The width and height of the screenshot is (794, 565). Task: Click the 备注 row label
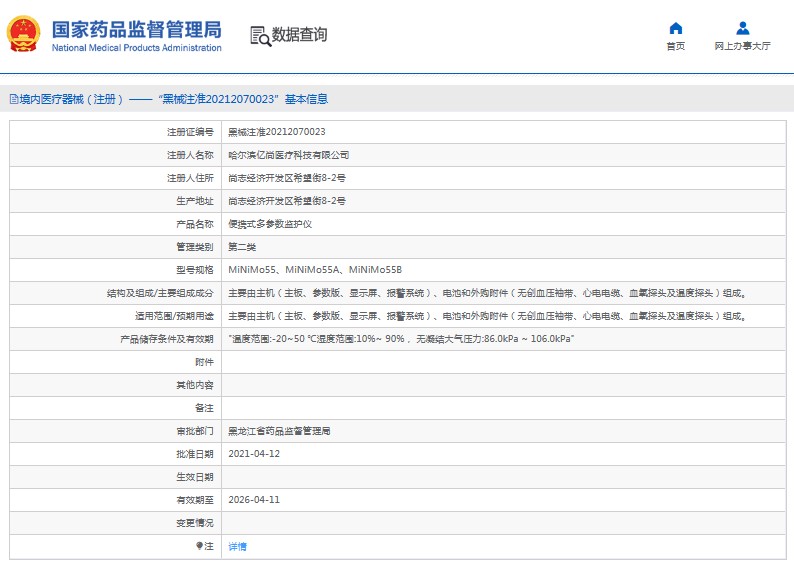pos(204,408)
